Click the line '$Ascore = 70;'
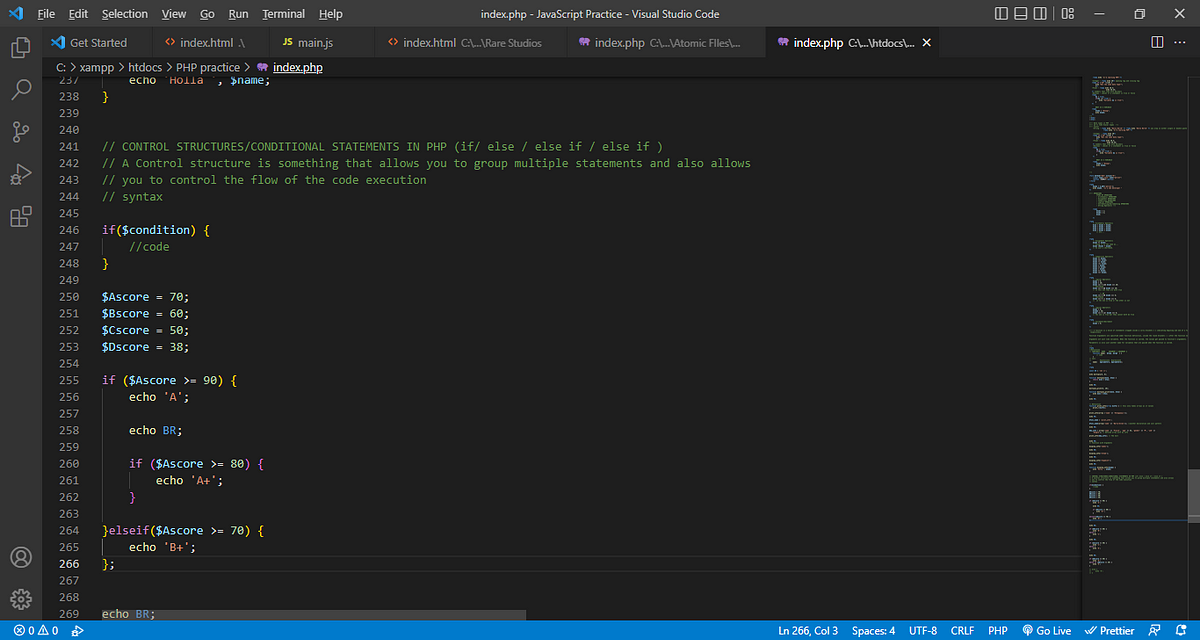Image resolution: width=1200 pixels, height=640 pixels. pos(145,297)
